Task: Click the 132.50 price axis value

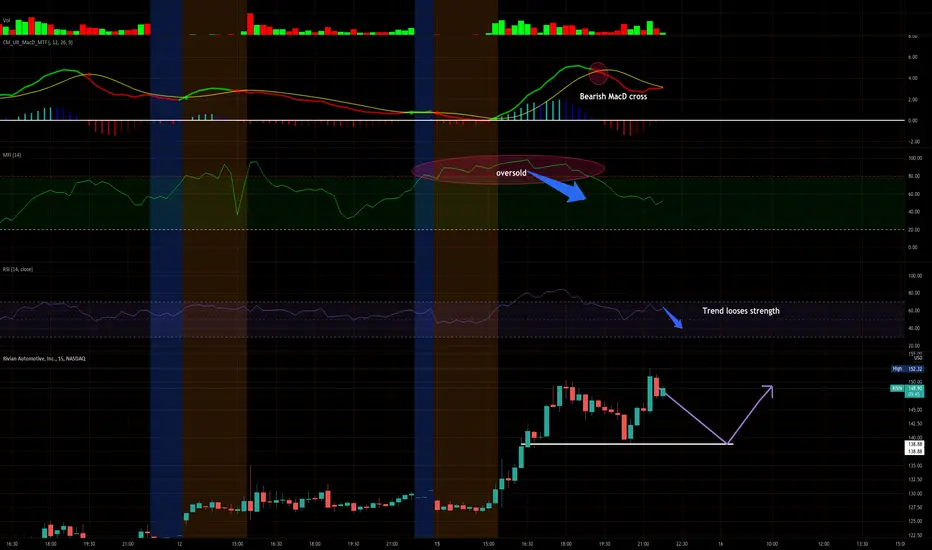Action: pyautogui.click(x=915, y=479)
